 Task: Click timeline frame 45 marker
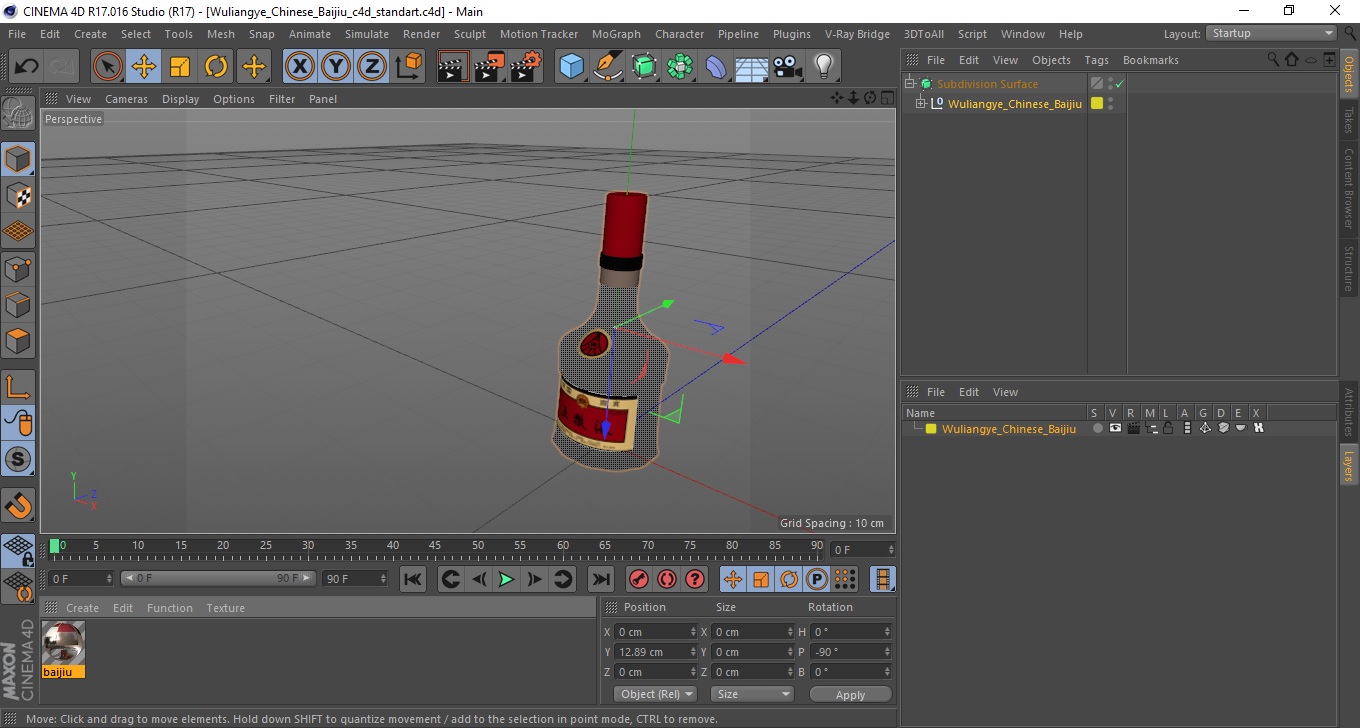(x=435, y=546)
